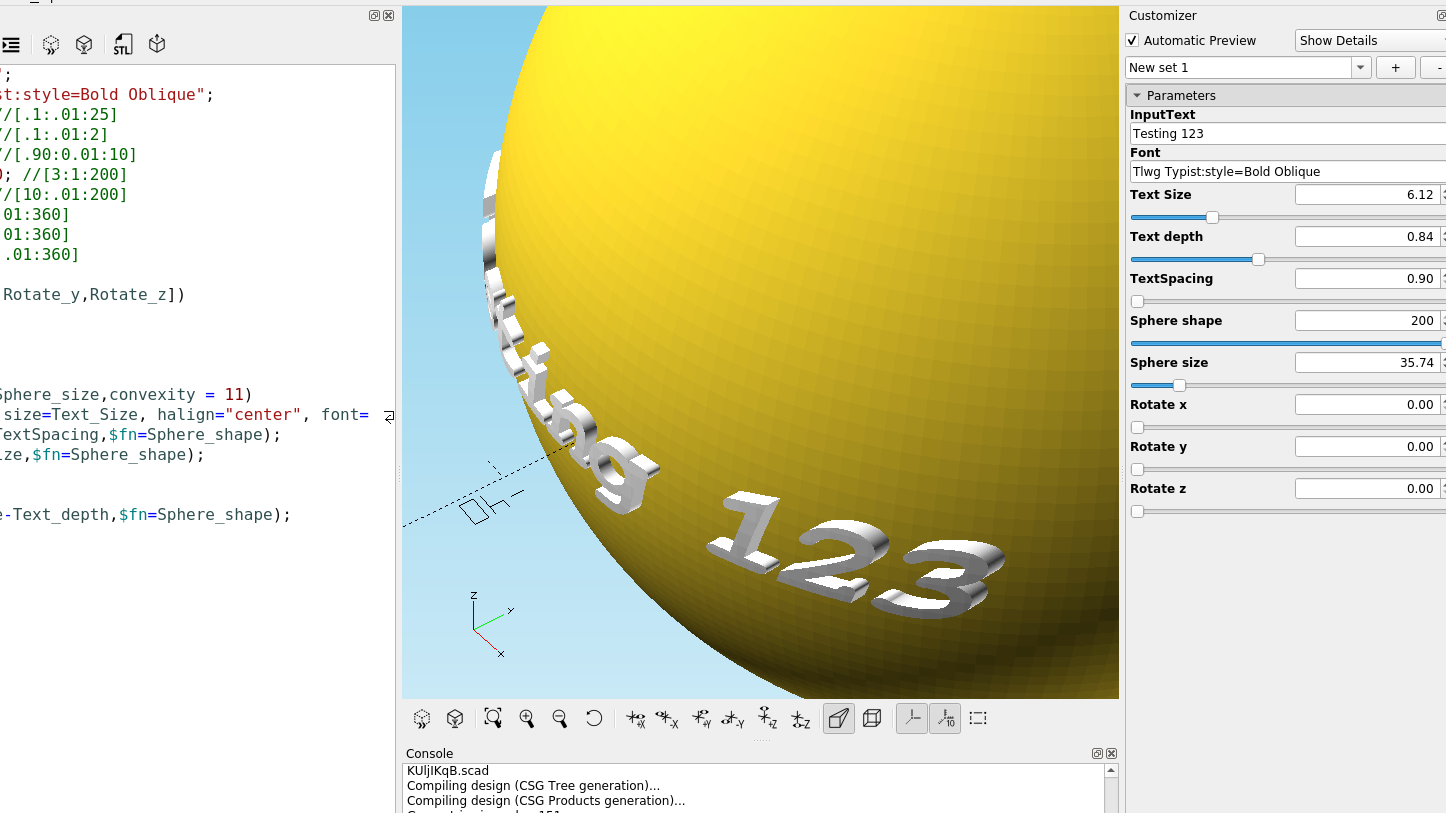Start a preview render with the Preview icon
The image size is (1446, 813).
tap(50, 44)
